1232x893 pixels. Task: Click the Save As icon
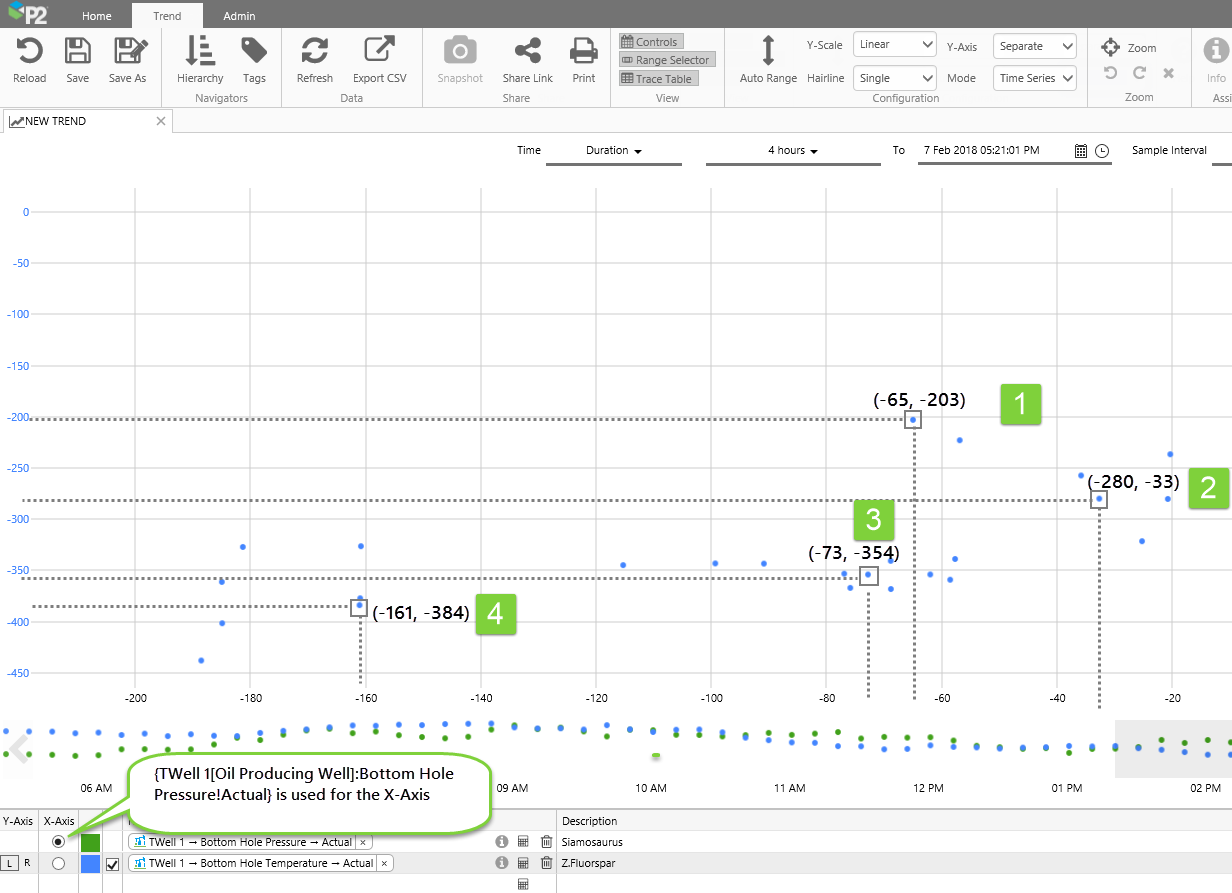click(127, 52)
